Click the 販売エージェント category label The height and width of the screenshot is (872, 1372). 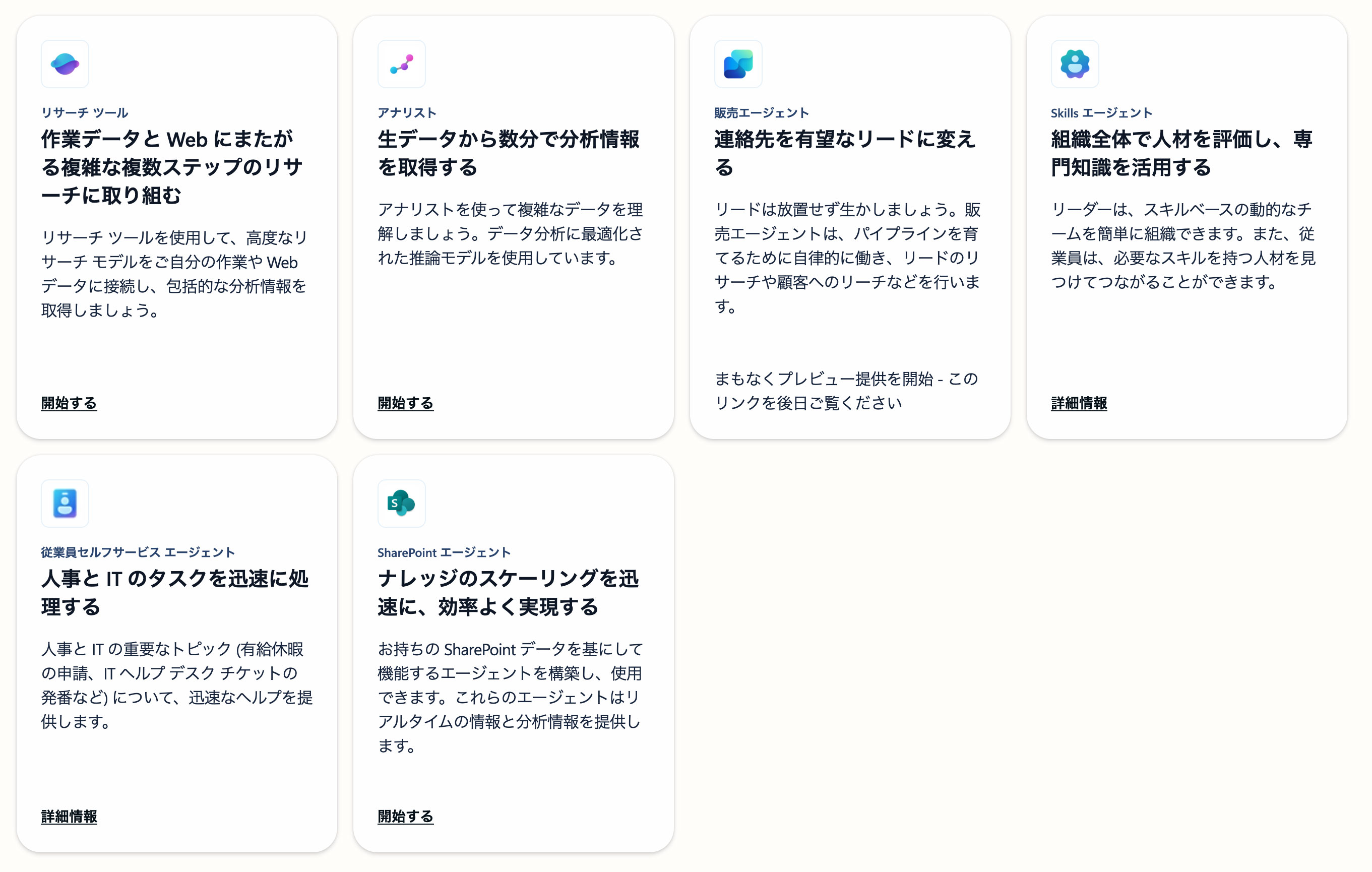762,113
